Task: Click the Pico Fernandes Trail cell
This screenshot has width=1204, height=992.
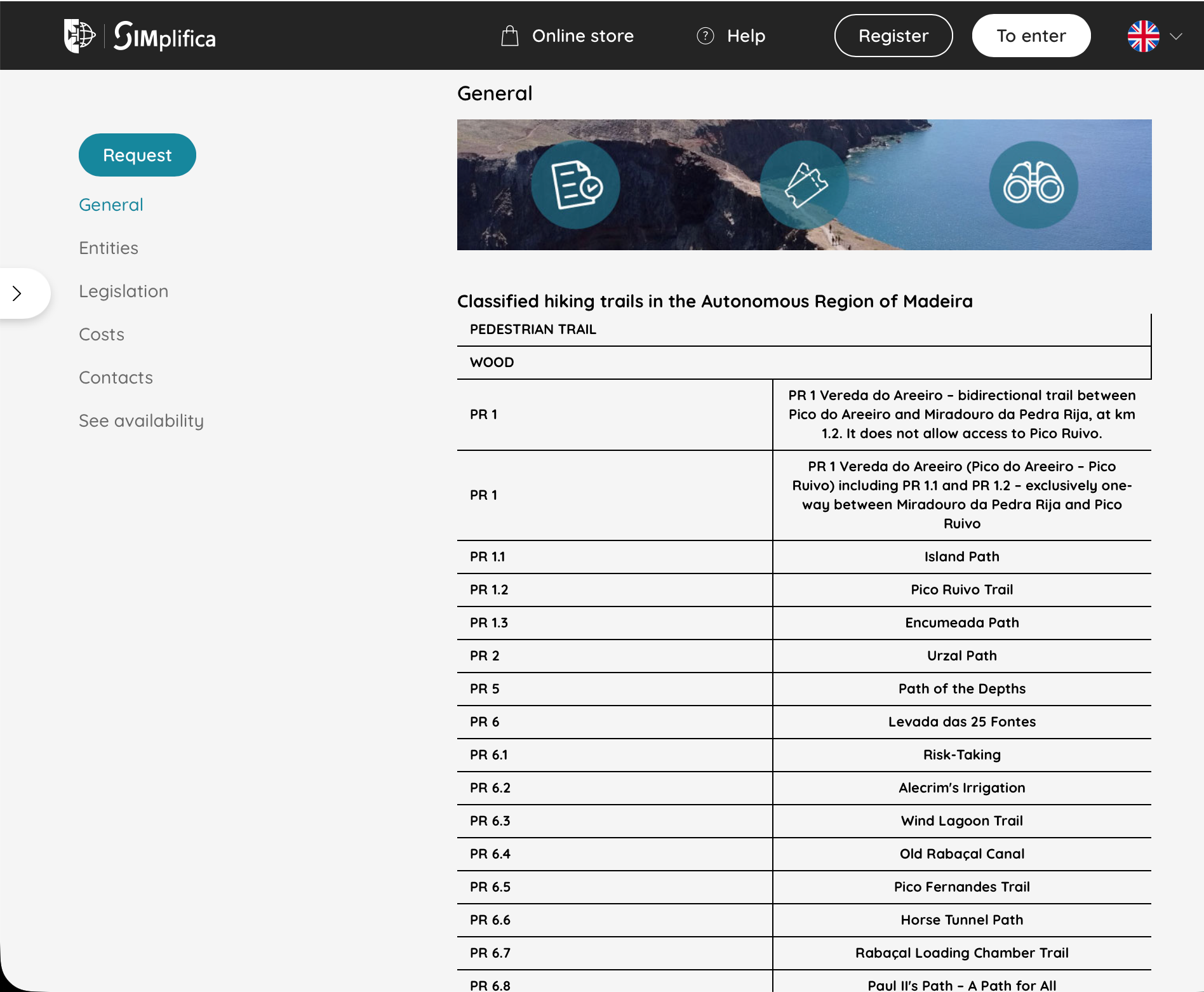Action: tap(962, 887)
